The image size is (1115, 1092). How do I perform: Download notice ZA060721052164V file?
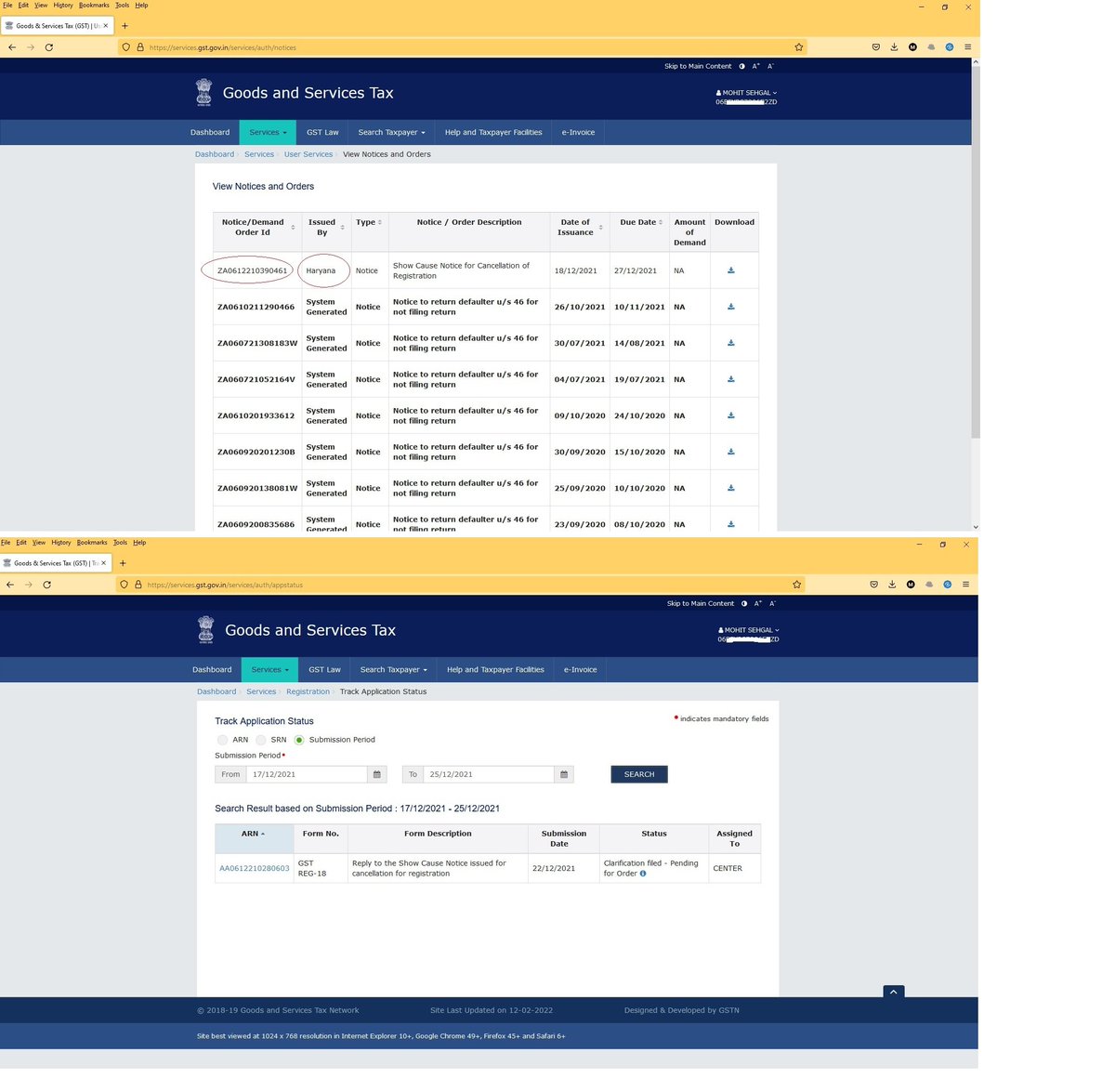tap(731, 379)
